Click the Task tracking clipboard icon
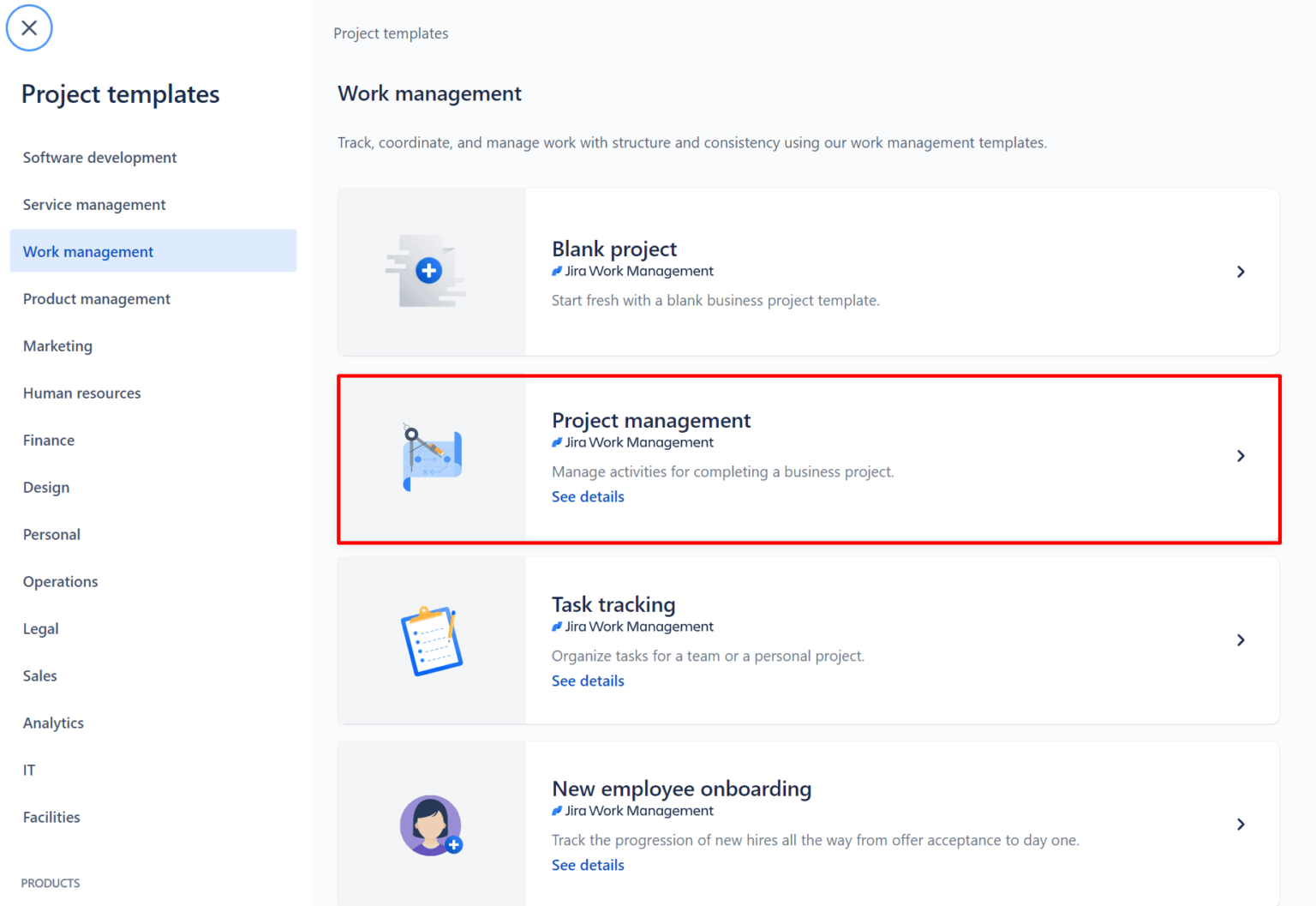Image resolution: width=1316 pixels, height=906 pixels. pyautogui.click(x=431, y=639)
